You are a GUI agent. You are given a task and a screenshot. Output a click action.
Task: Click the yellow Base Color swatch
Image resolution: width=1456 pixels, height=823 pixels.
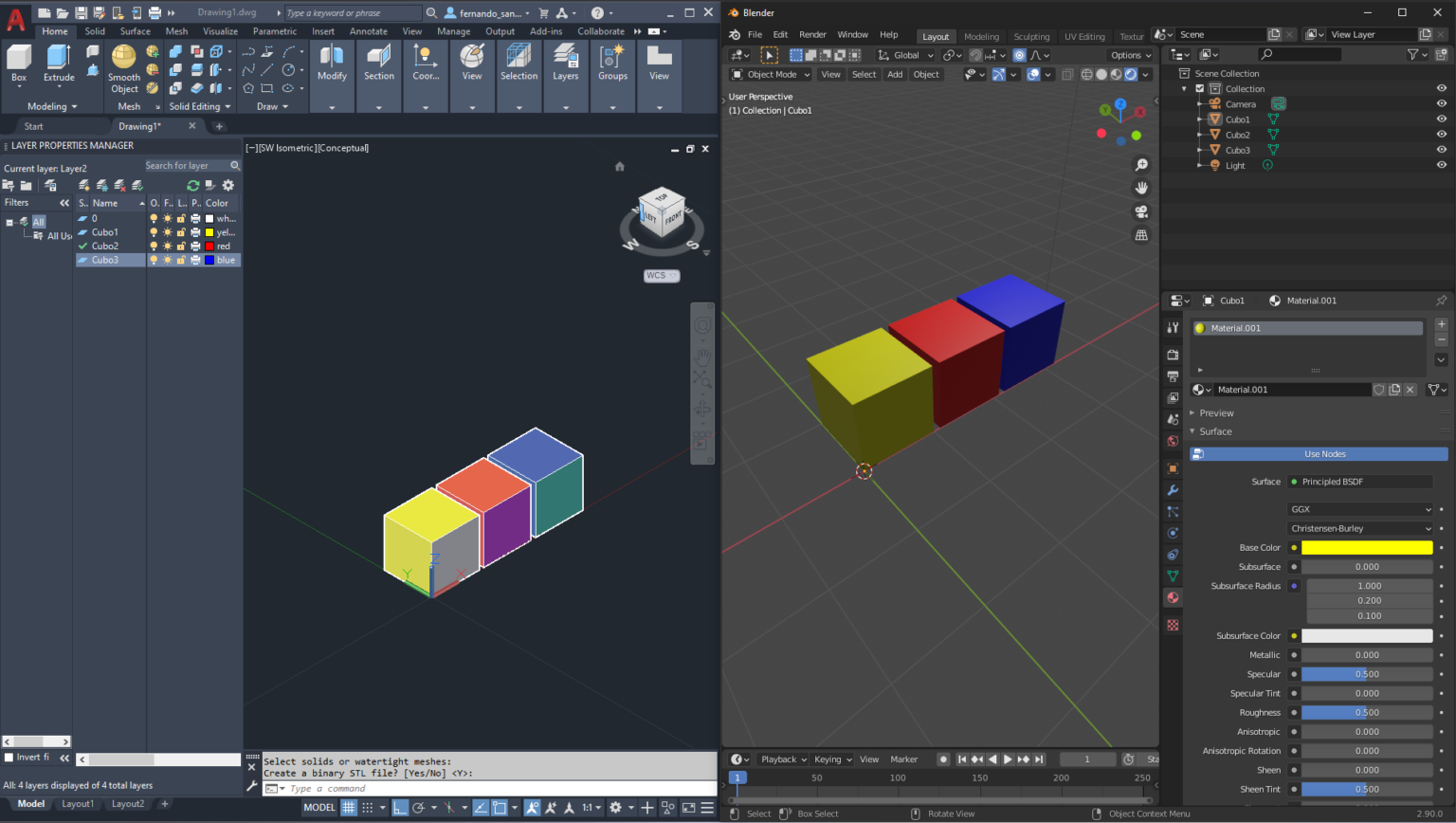(1366, 547)
